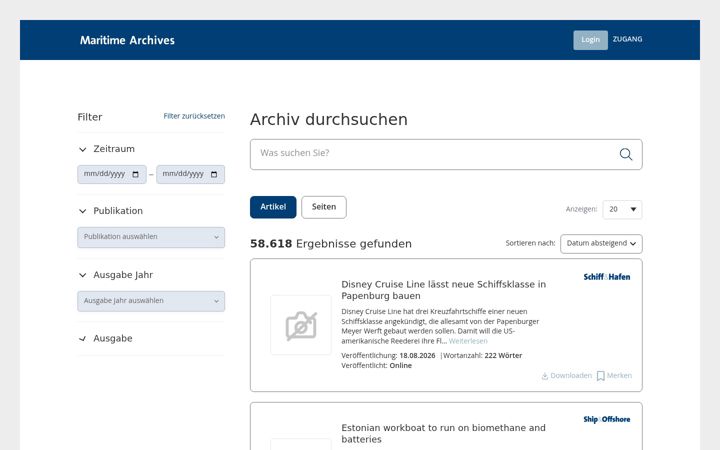
Task: Open the ZUGANG link in header
Action: (627, 39)
